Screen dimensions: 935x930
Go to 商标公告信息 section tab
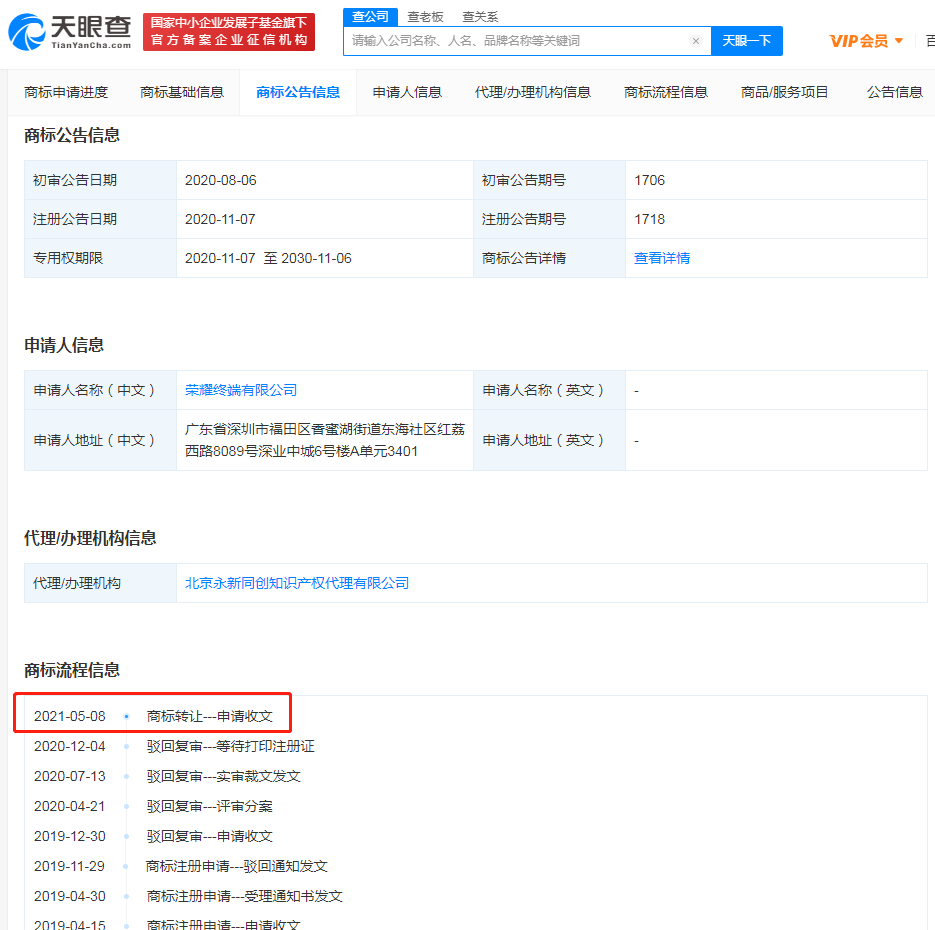(x=298, y=92)
